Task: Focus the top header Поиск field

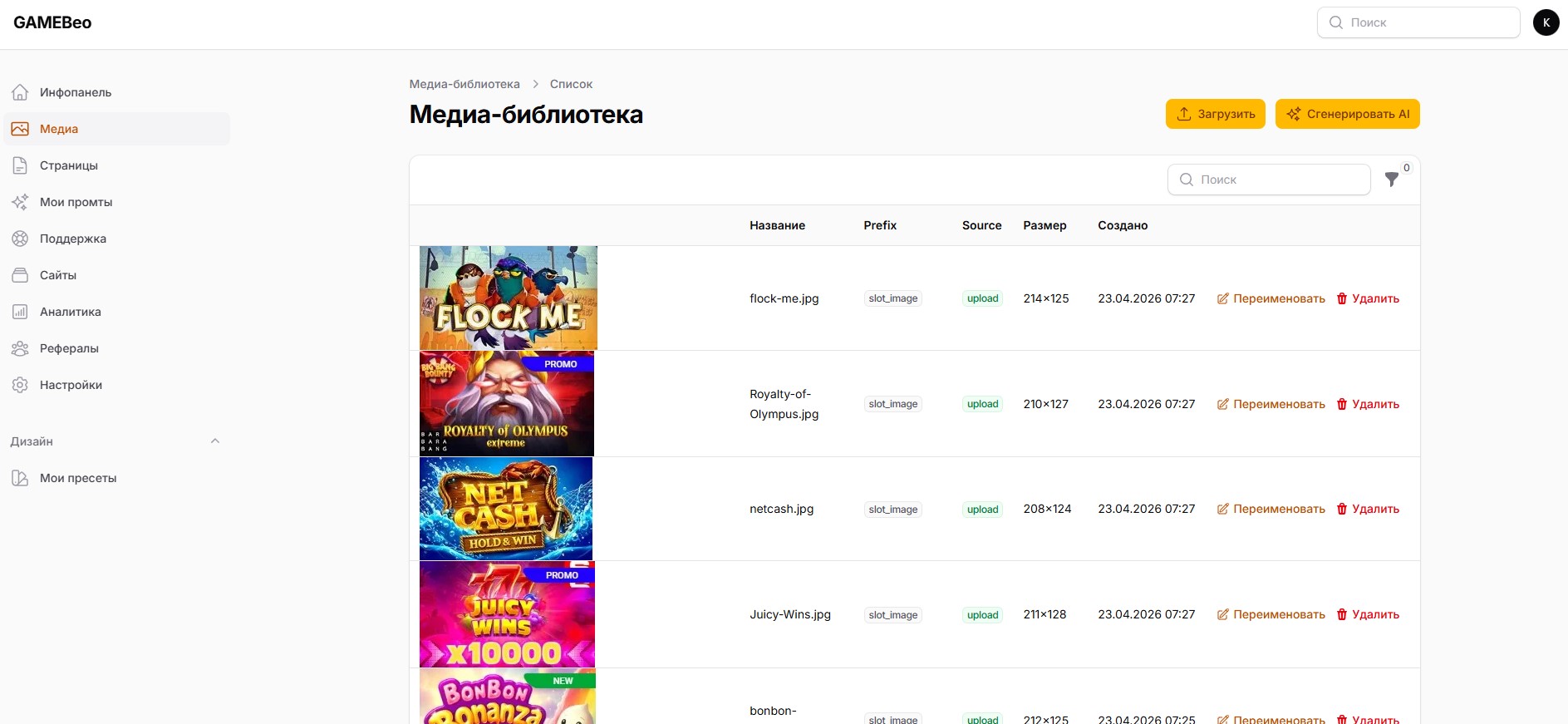Action: coord(1418,22)
